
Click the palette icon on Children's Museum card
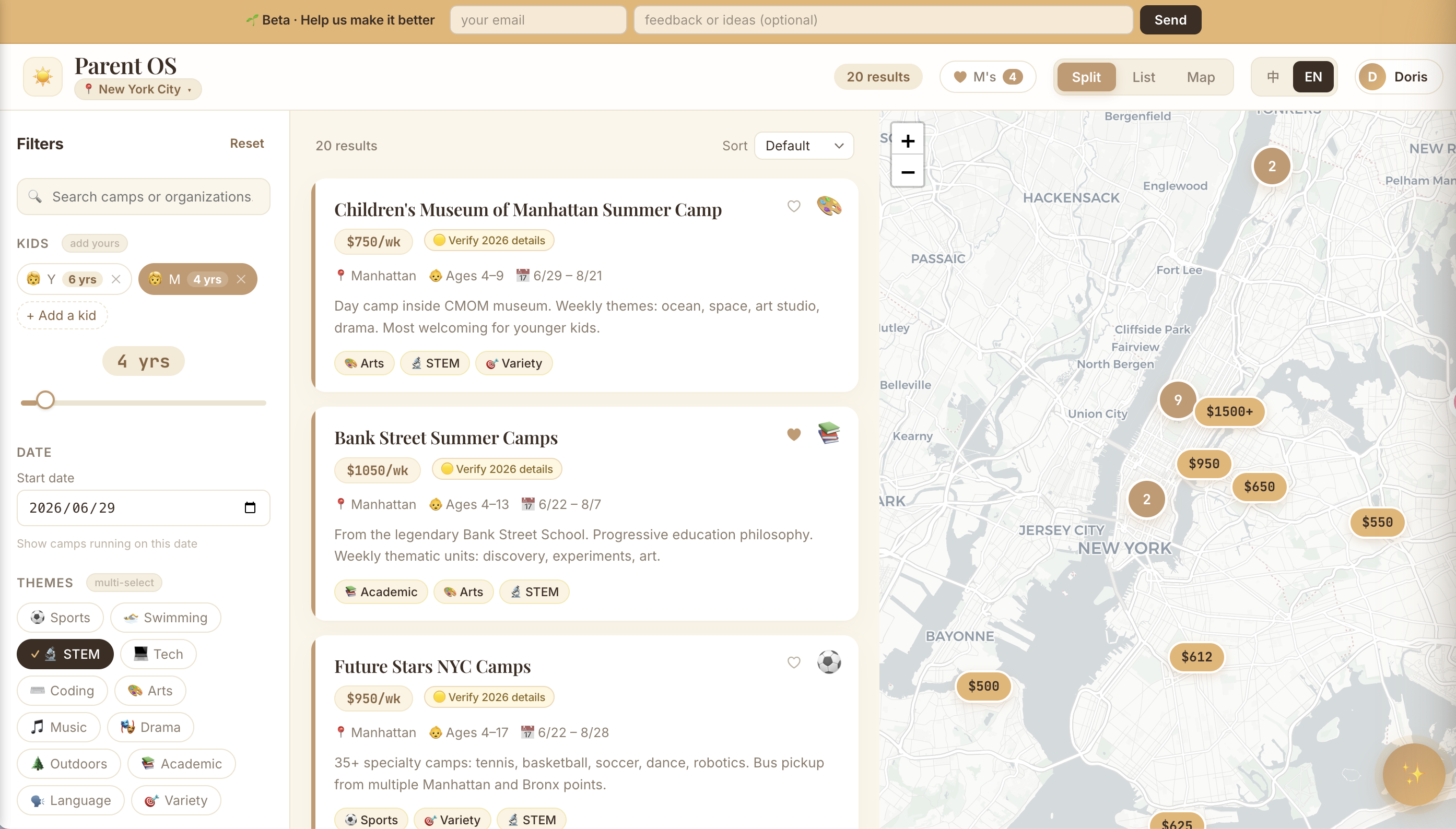[829, 206]
